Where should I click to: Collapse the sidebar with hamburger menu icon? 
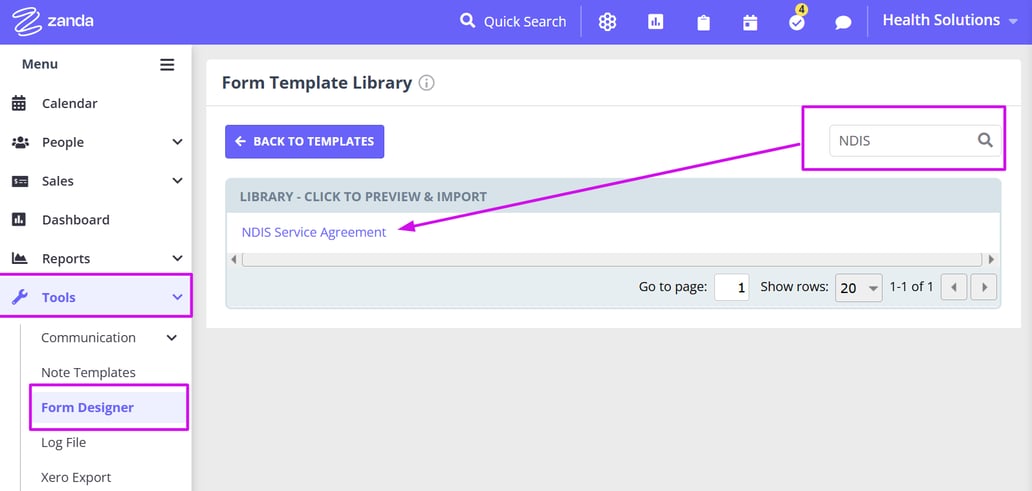pyautogui.click(x=167, y=65)
